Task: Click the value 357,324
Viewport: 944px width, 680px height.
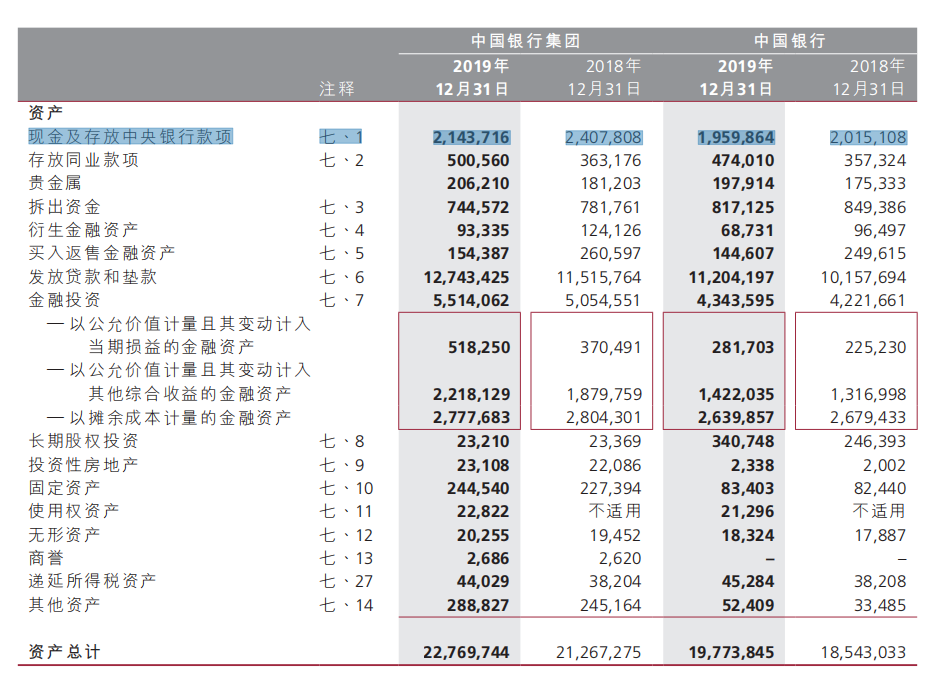Action: [875, 161]
